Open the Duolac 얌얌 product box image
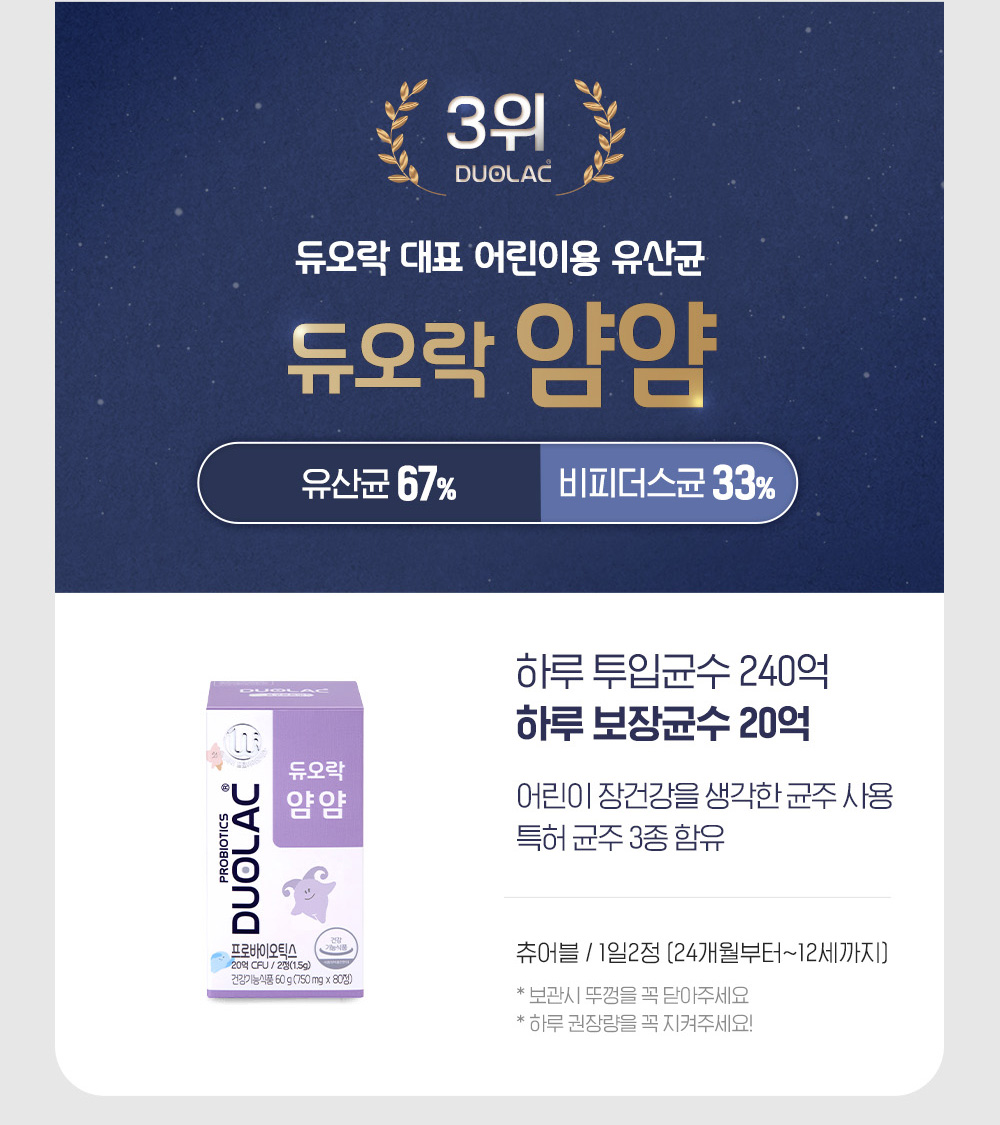 click(285, 839)
